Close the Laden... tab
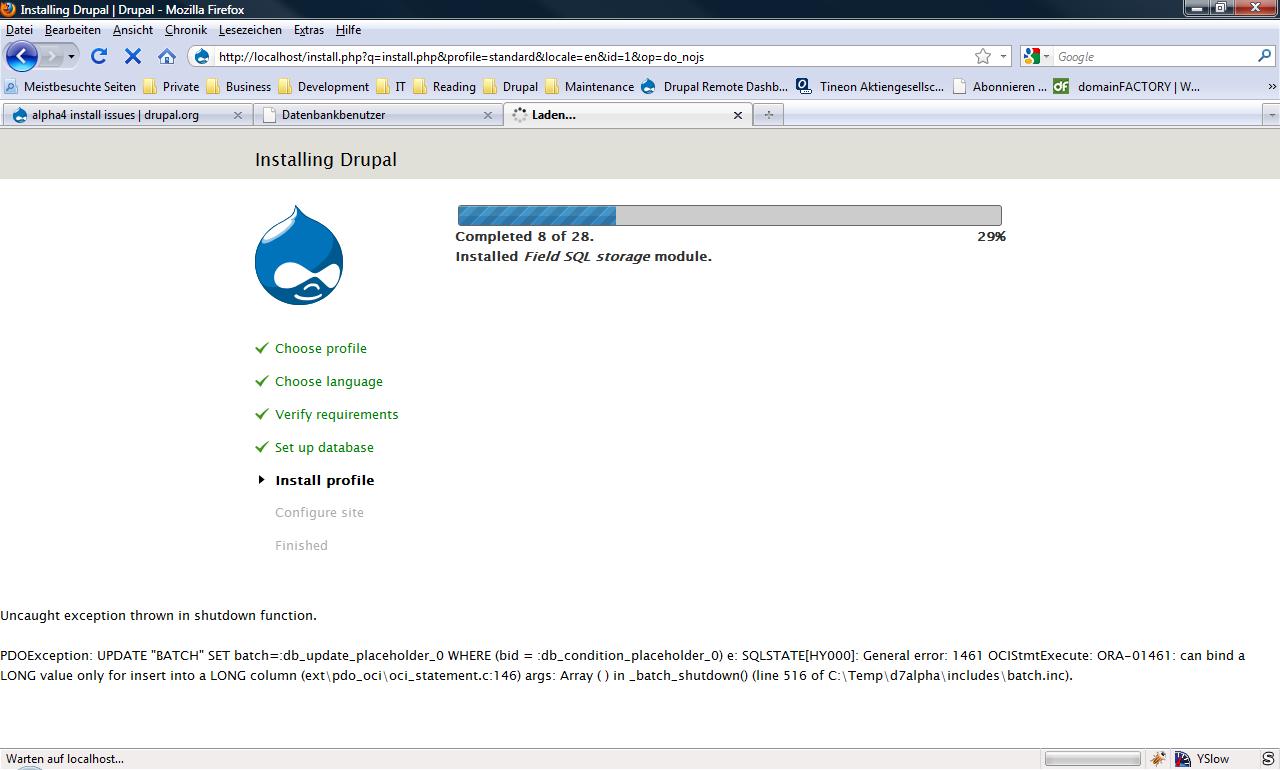The image size is (1280, 770). 738,115
